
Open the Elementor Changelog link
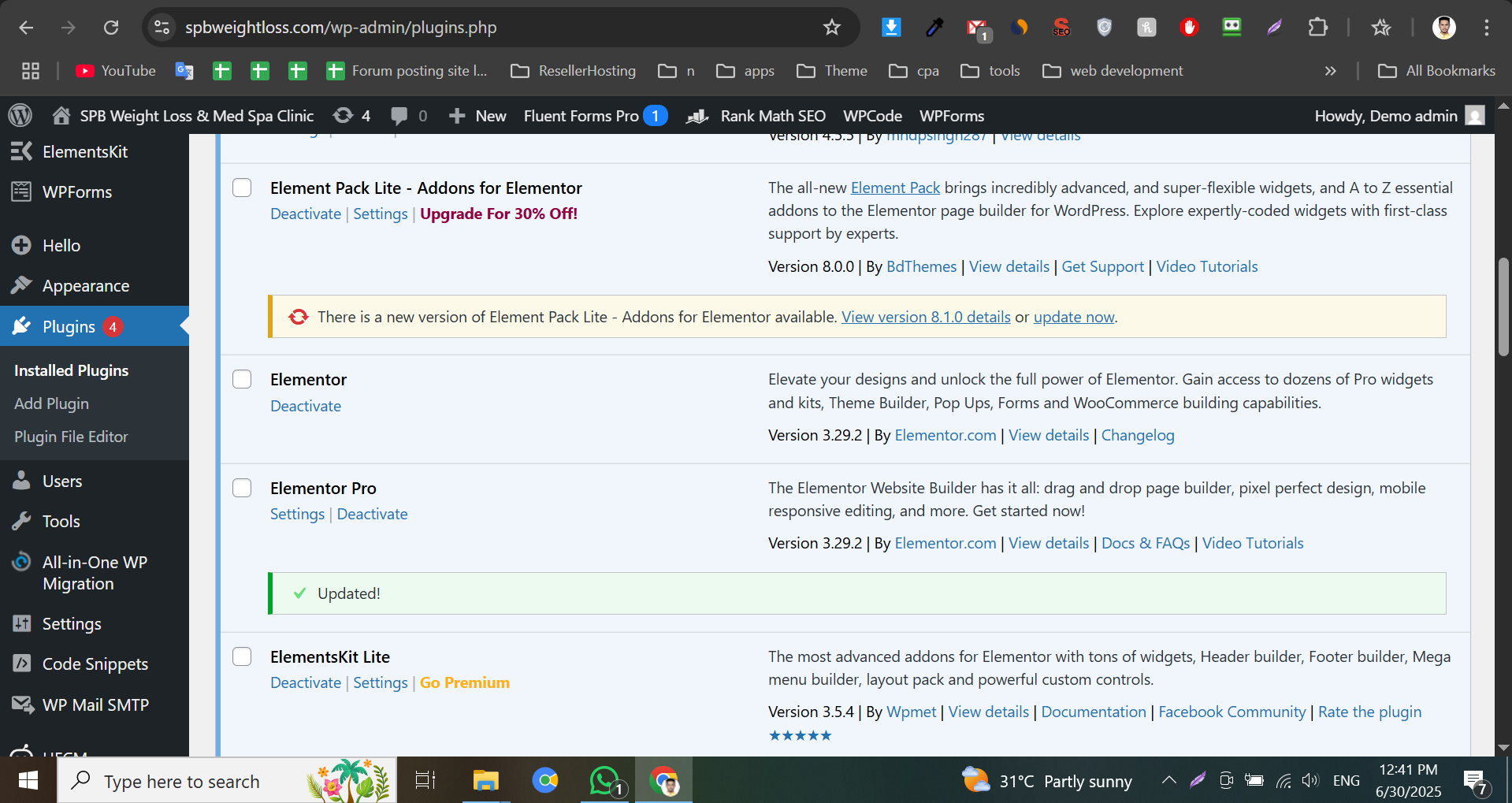point(1138,435)
